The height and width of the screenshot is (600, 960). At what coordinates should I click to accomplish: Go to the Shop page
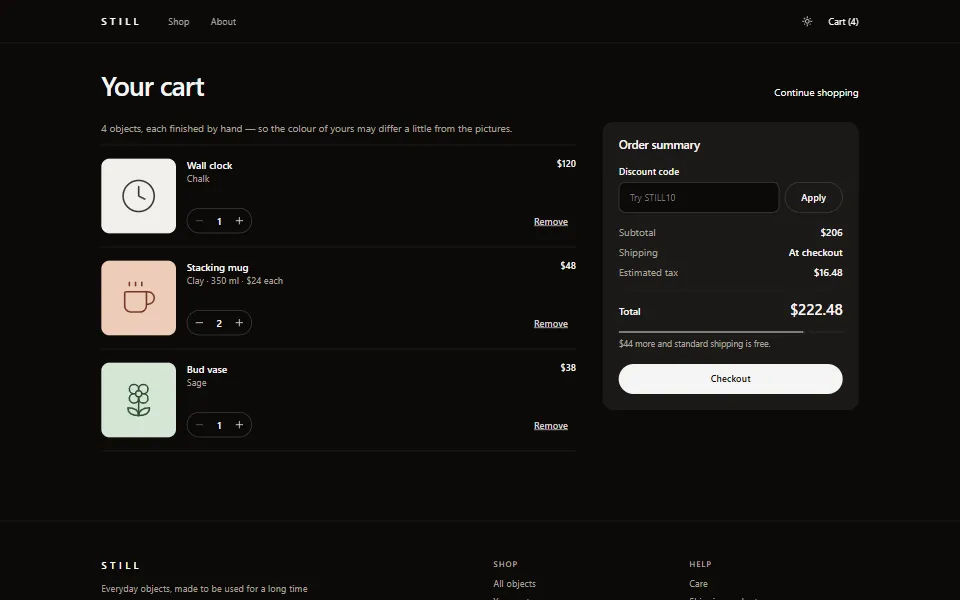(179, 21)
